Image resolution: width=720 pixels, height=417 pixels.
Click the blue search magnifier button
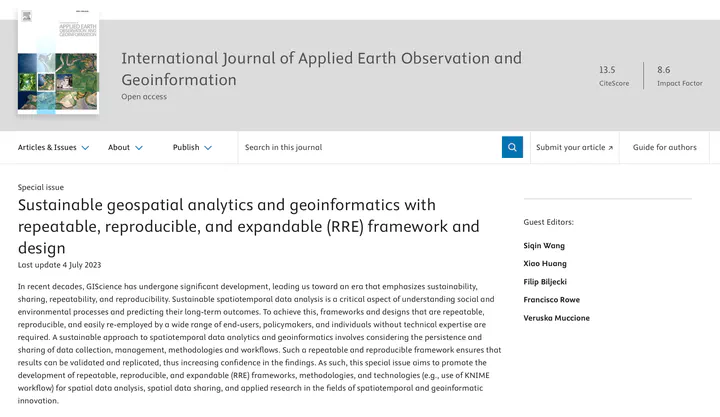coord(512,147)
